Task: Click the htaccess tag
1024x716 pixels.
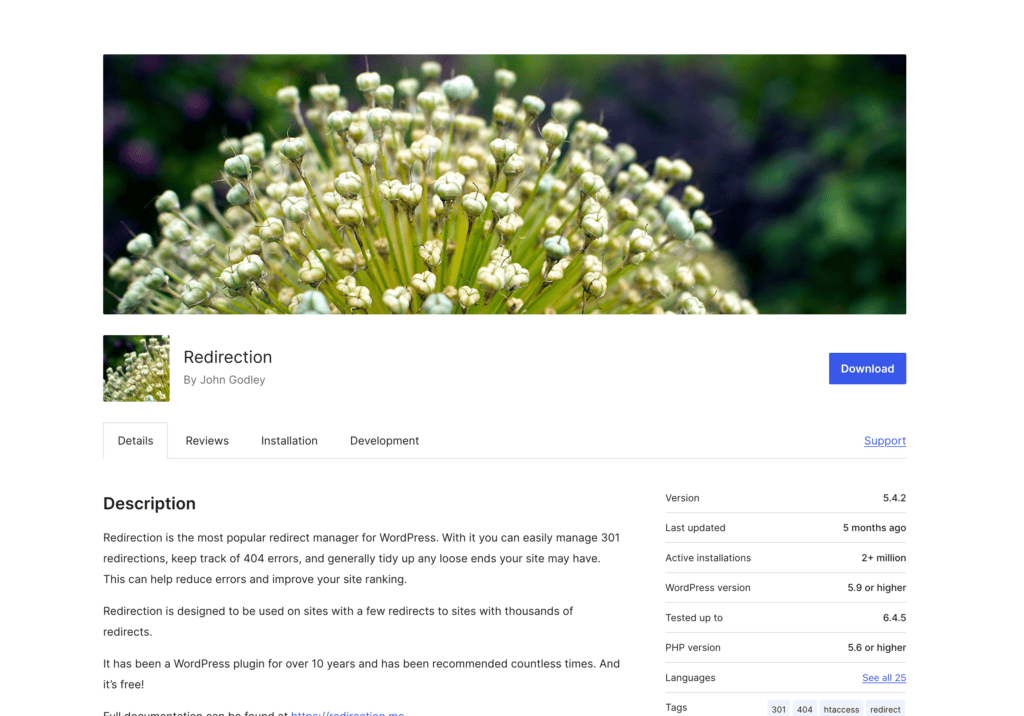Action: tap(841, 709)
